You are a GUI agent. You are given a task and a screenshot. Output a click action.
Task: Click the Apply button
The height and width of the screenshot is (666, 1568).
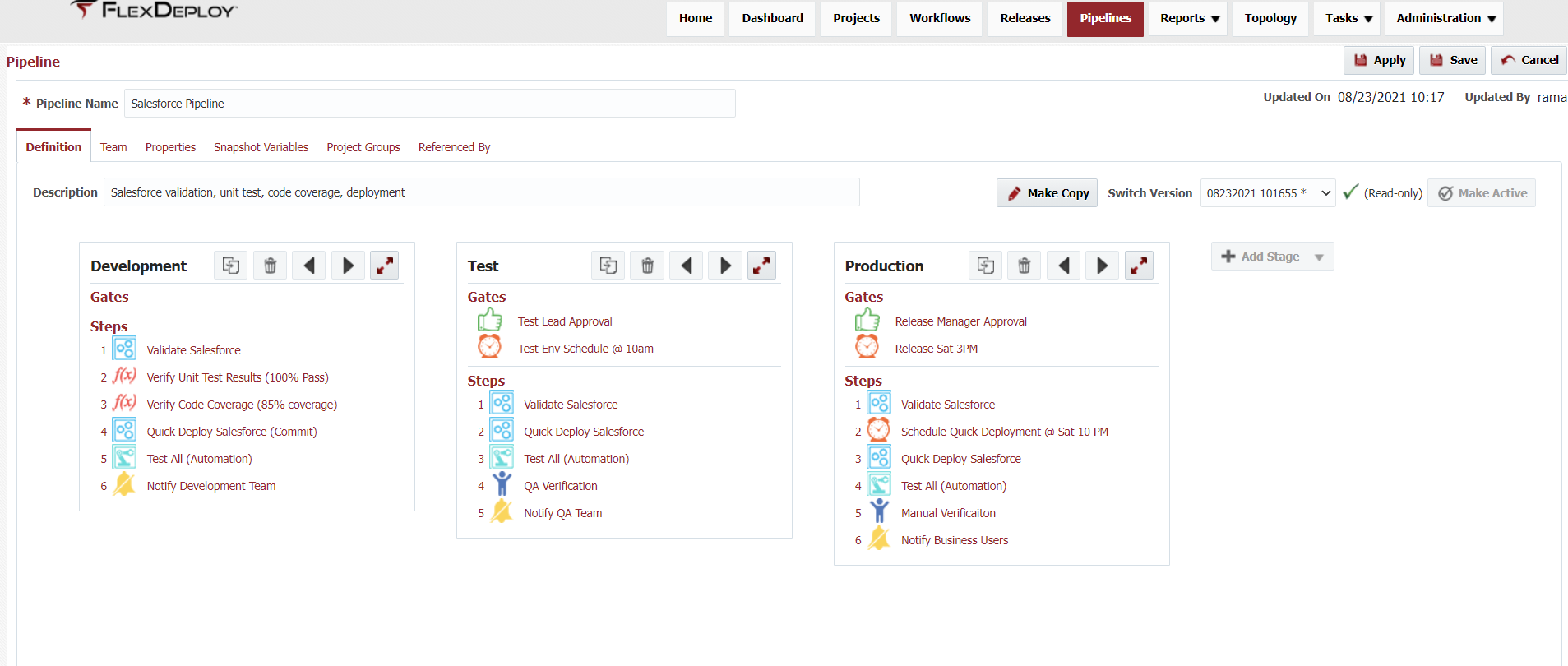1379,60
